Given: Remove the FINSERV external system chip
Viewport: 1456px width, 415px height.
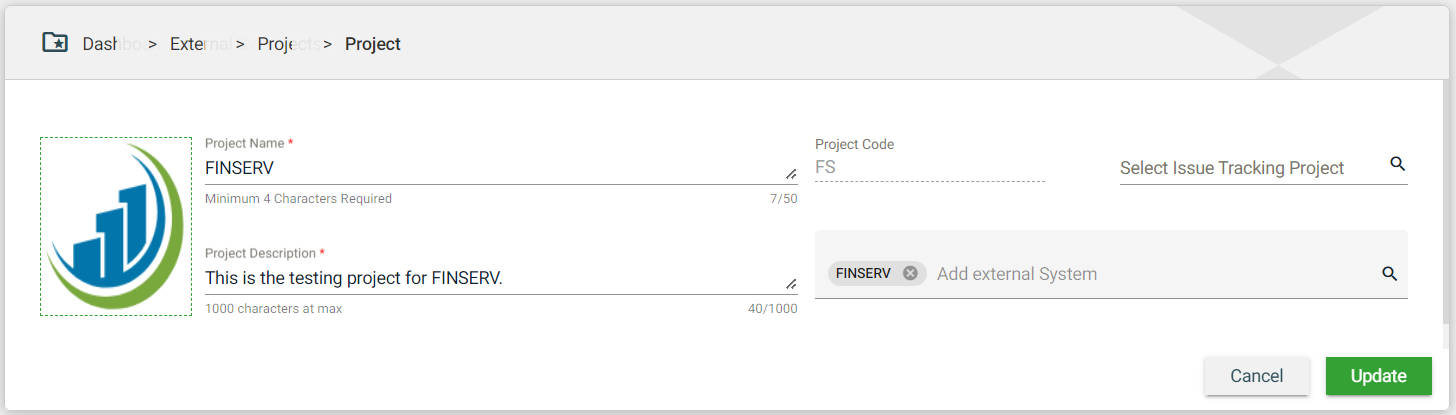Looking at the screenshot, I should (x=910, y=273).
